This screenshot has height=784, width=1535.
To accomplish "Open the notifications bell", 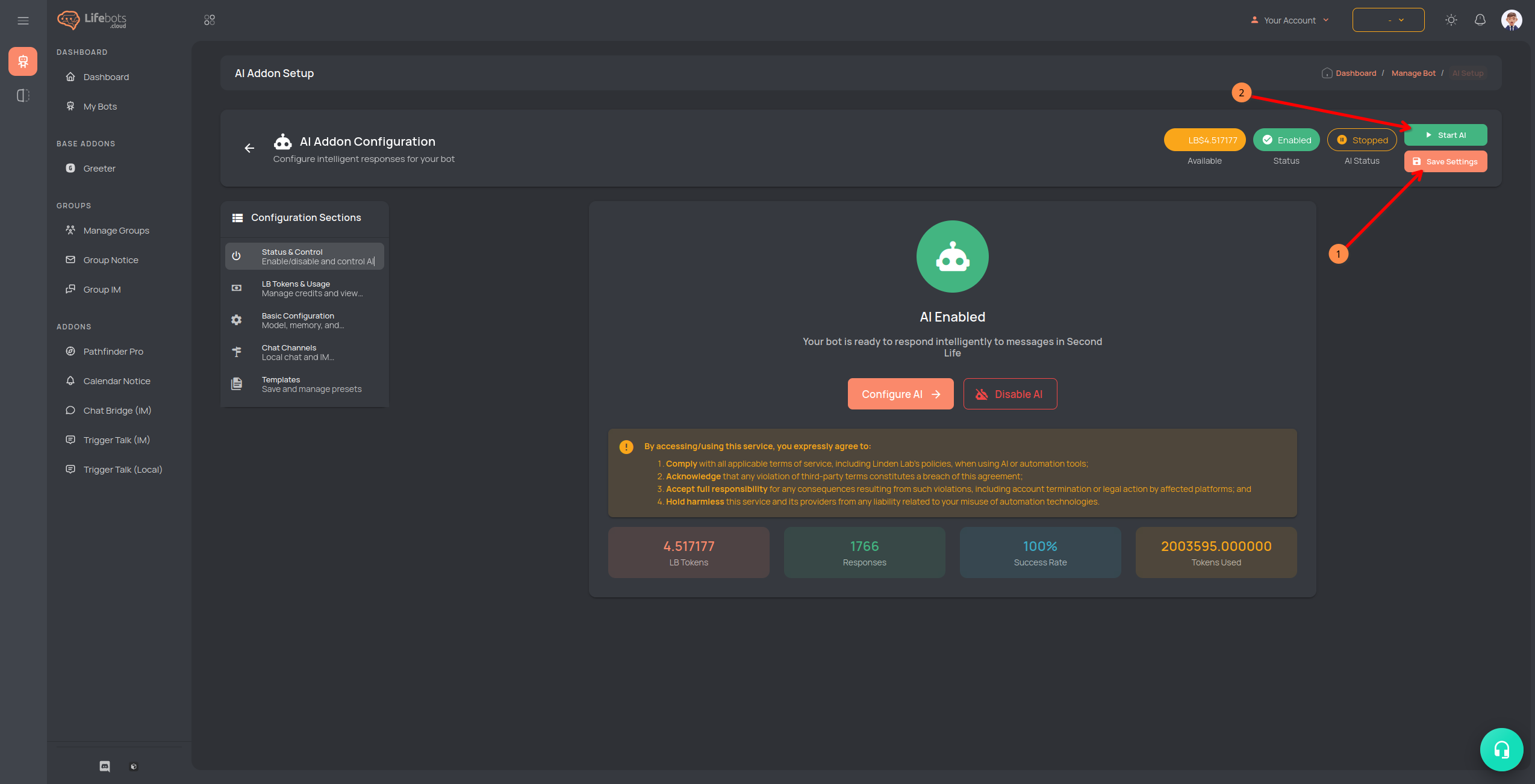I will [x=1480, y=20].
